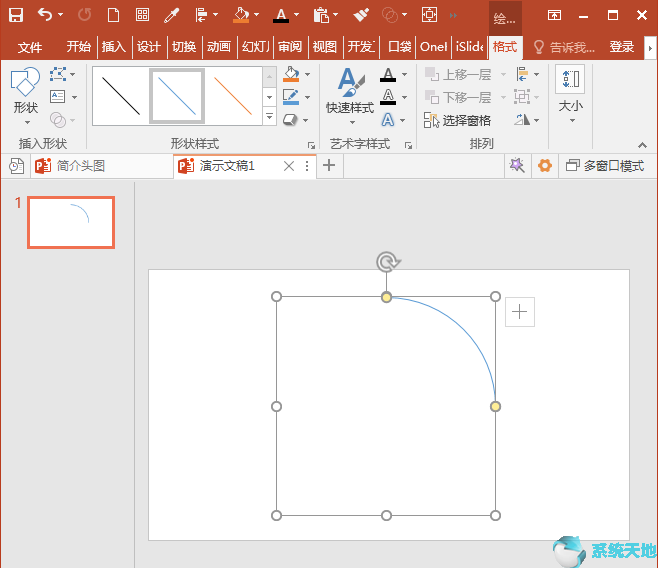Viewport: 658px width, 568px height.
Task: Switch to the 审阅 review tab
Action: [x=290, y=47]
